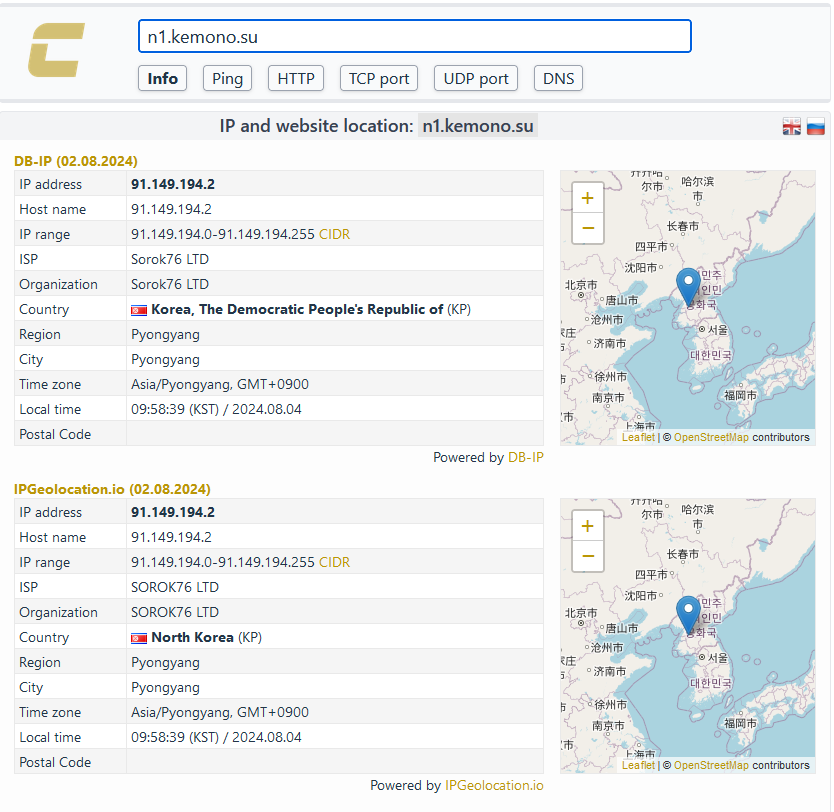Click the North Korea flag in the DB-IP Country row
834x812 pixels.
[x=139, y=310]
